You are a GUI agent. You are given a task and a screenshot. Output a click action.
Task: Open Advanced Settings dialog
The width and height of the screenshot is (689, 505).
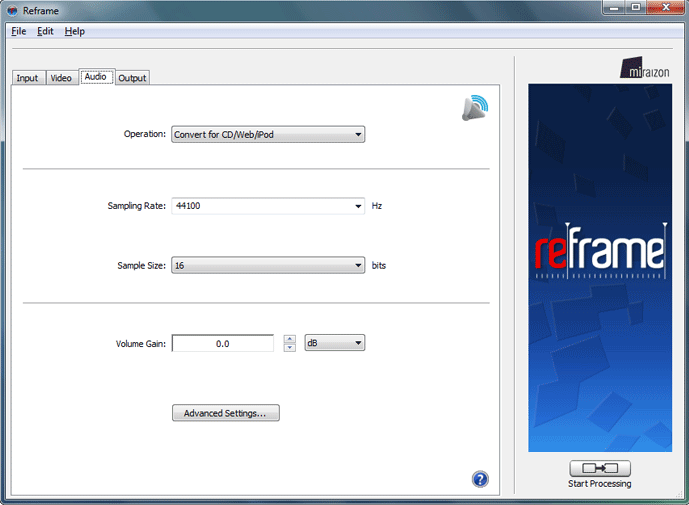click(226, 413)
